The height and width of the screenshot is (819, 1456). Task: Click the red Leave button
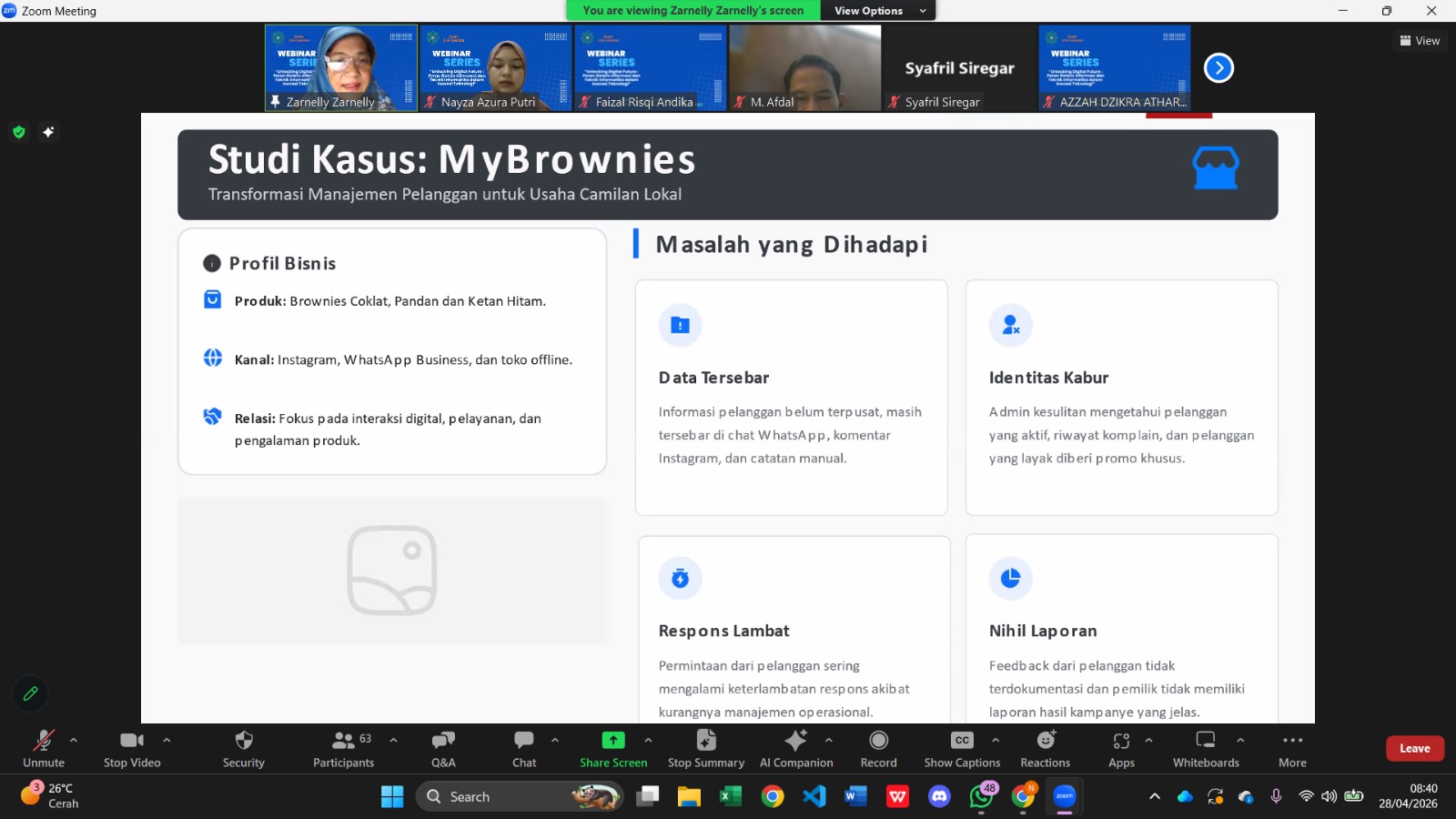point(1414,748)
